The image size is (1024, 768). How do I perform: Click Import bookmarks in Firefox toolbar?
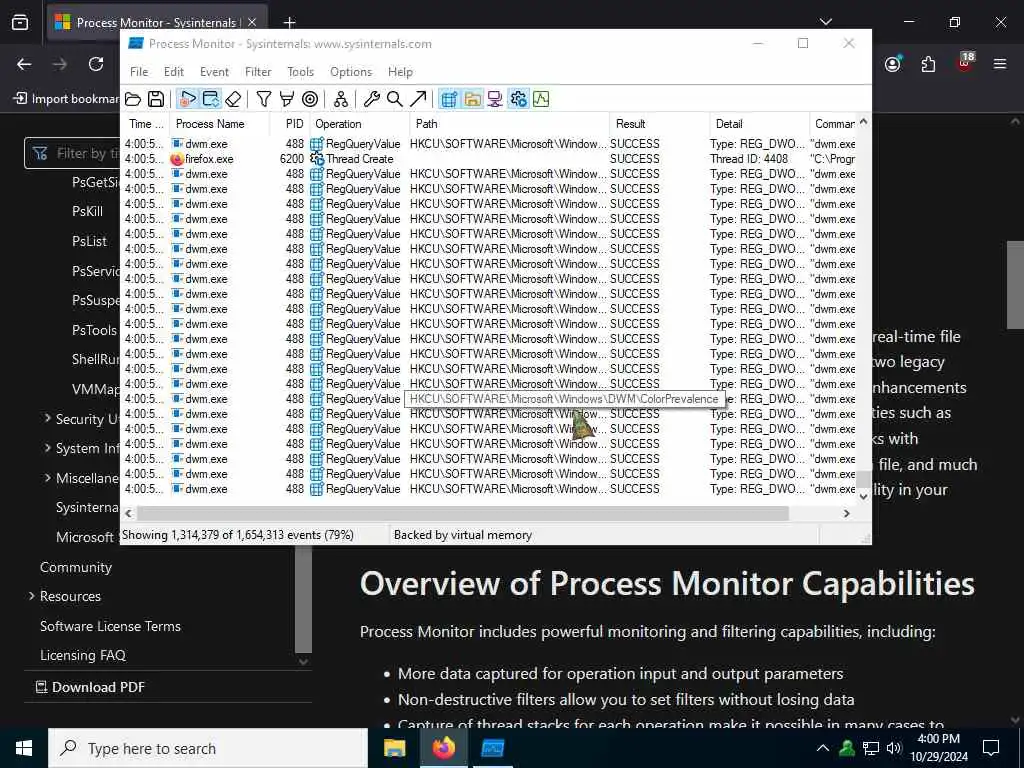pos(67,99)
